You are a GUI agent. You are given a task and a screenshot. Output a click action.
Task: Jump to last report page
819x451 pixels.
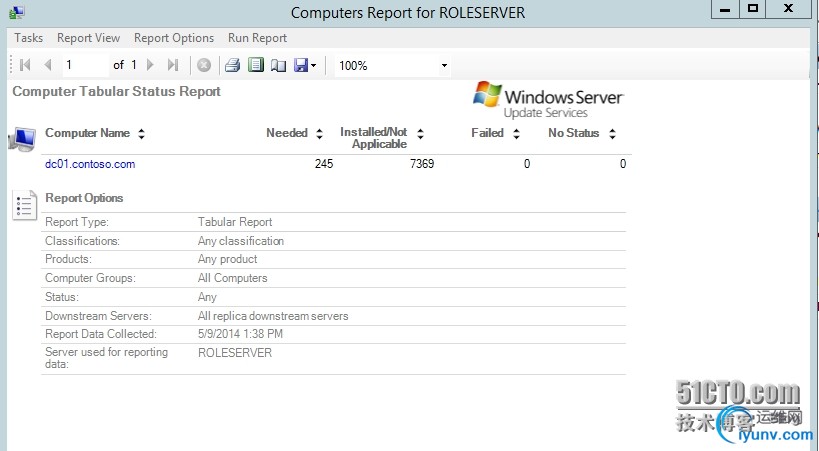click(x=173, y=65)
